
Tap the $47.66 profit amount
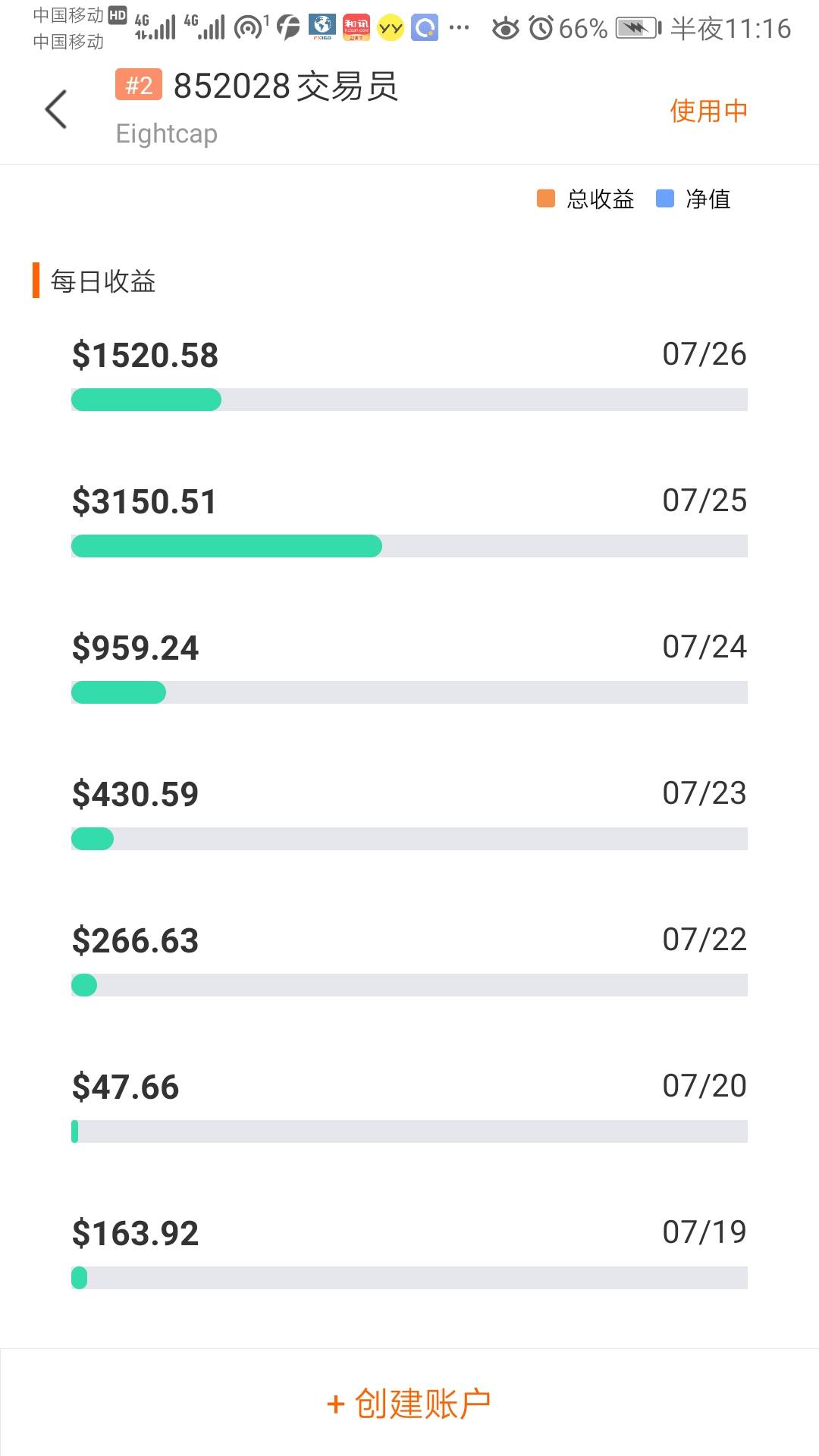click(126, 1087)
